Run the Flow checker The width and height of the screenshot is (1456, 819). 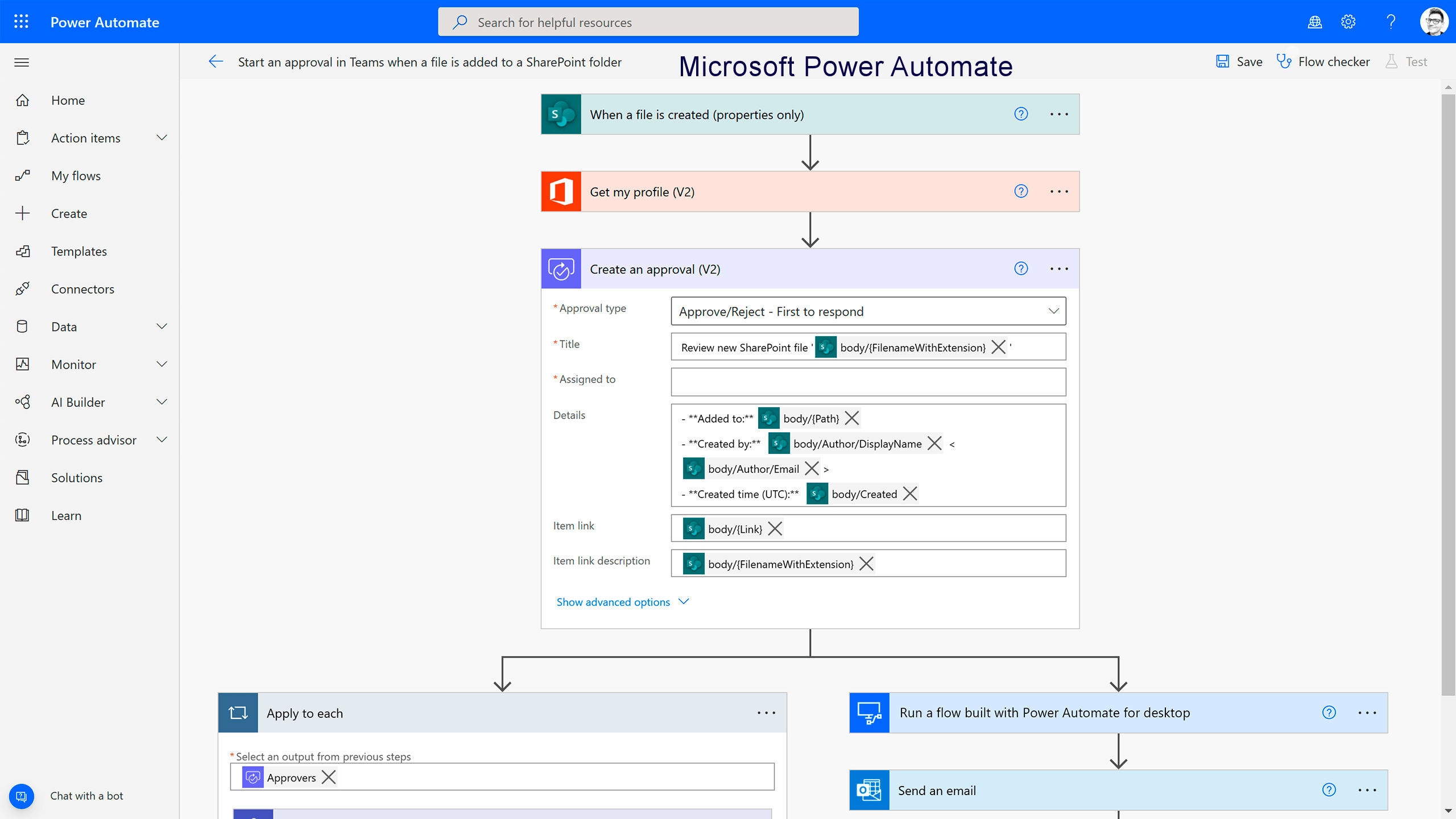click(x=1323, y=61)
